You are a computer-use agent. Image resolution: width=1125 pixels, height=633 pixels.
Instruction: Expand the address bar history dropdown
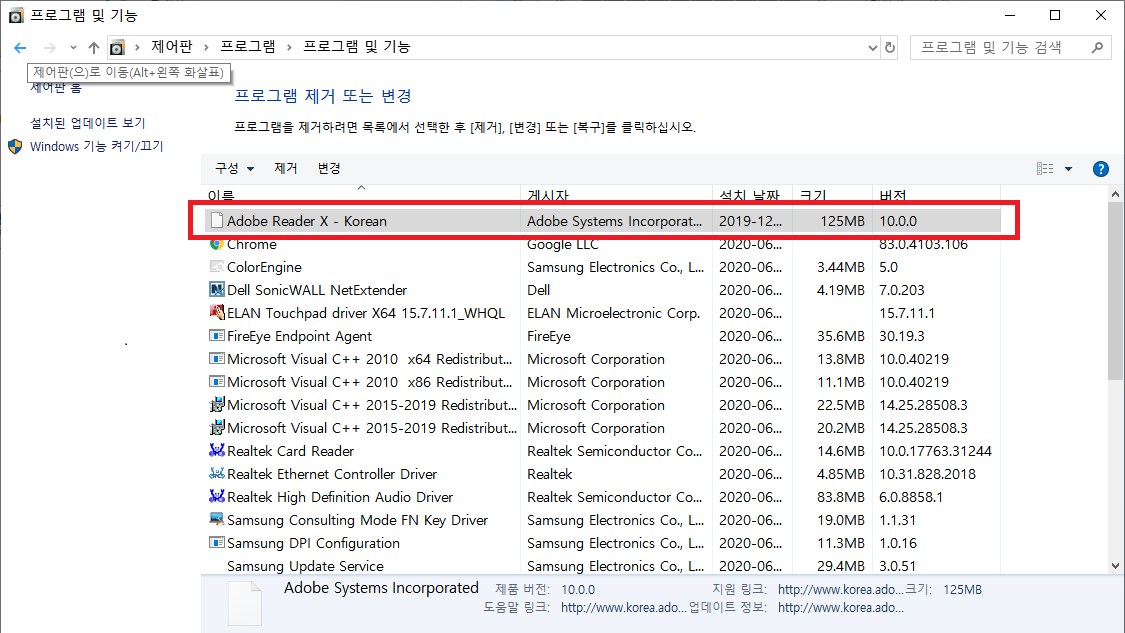[872, 47]
